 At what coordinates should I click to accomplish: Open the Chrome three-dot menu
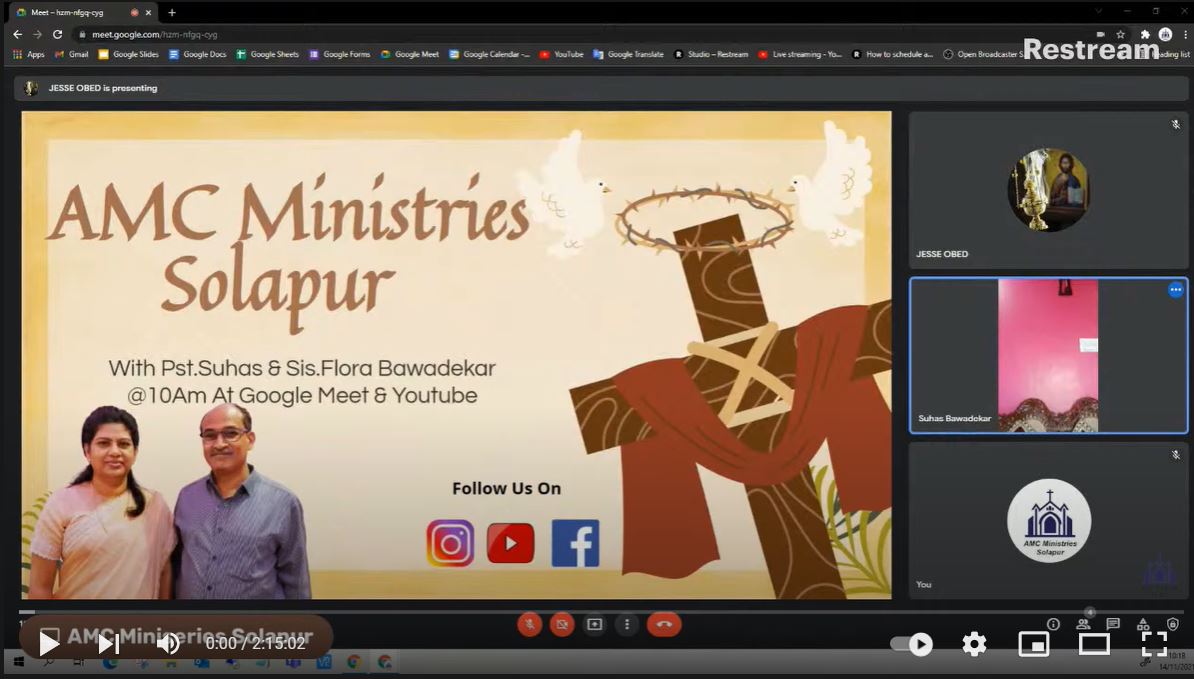tap(1185, 34)
